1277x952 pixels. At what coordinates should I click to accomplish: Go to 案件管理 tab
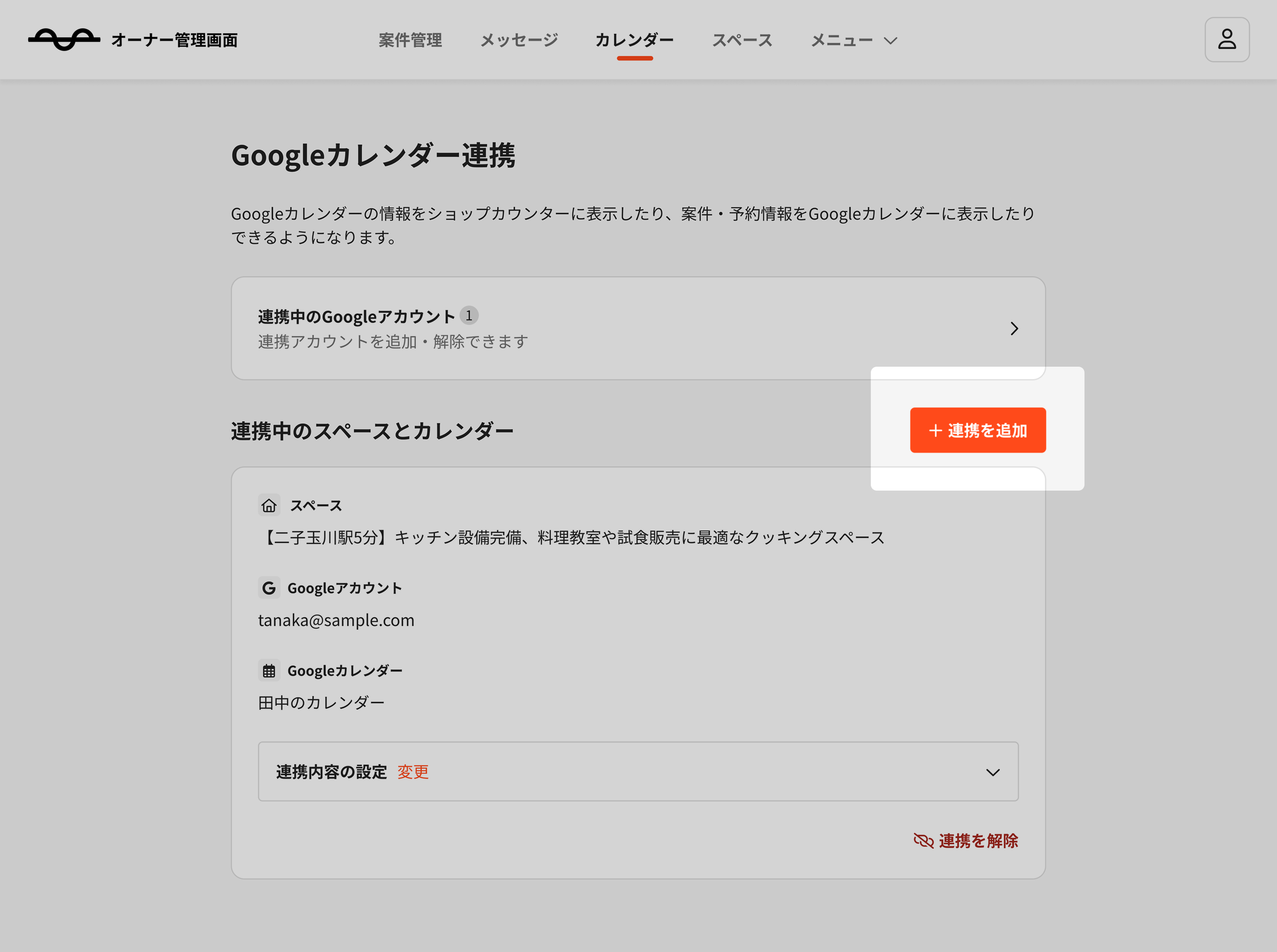(x=410, y=40)
